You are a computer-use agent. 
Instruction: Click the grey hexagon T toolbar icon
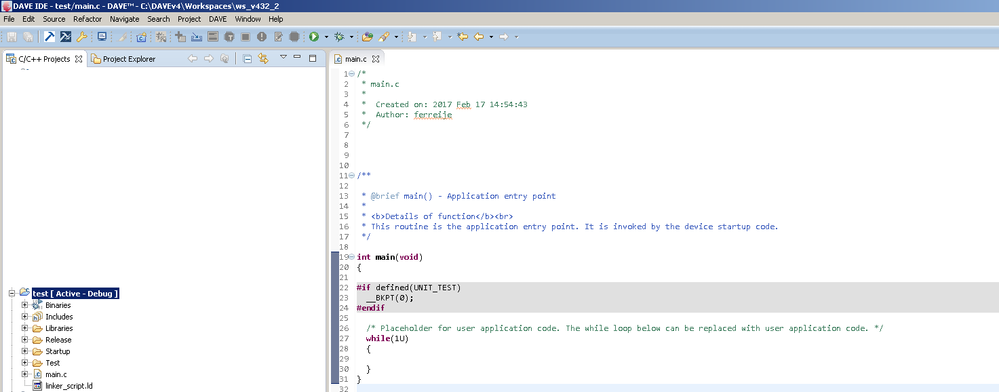229,36
